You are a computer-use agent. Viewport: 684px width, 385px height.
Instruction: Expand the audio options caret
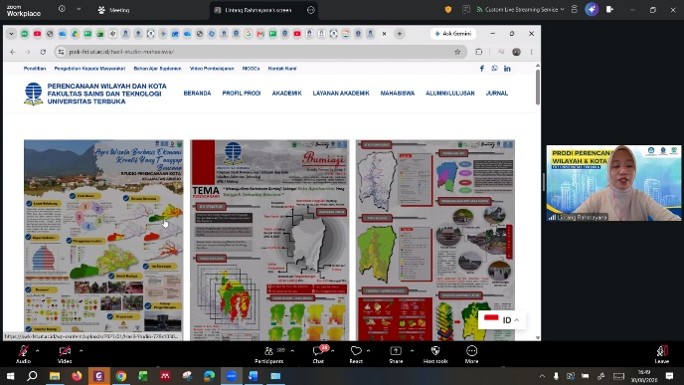pyautogui.click(x=38, y=350)
